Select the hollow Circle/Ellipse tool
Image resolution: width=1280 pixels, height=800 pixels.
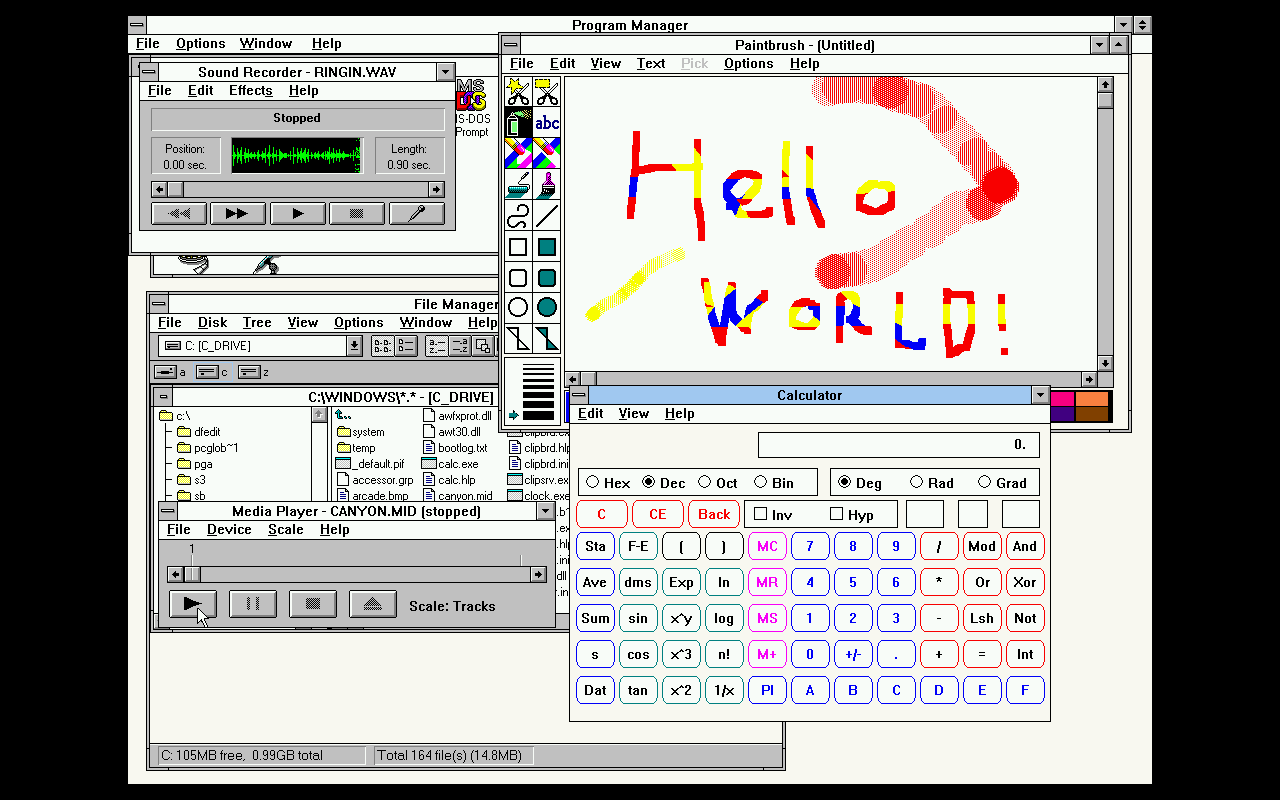point(518,308)
